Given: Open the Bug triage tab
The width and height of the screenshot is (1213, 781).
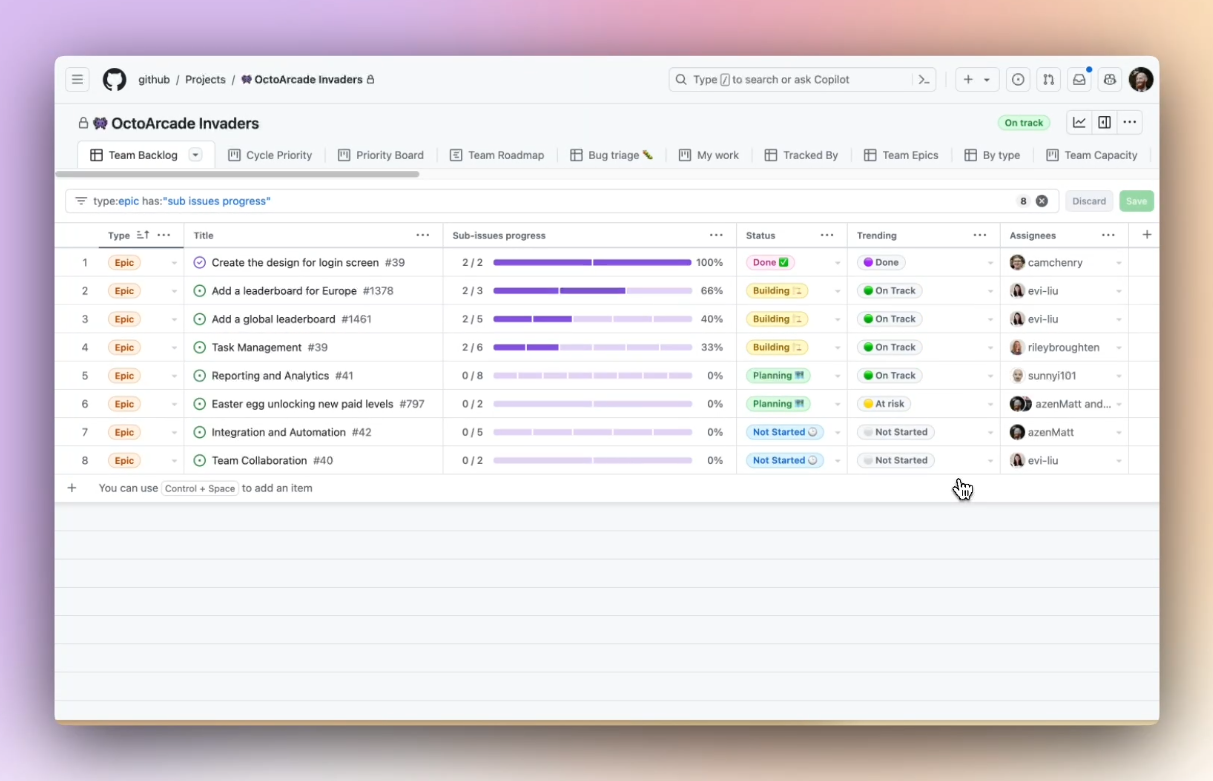Looking at the screenshot, I should tap(610, 155).
